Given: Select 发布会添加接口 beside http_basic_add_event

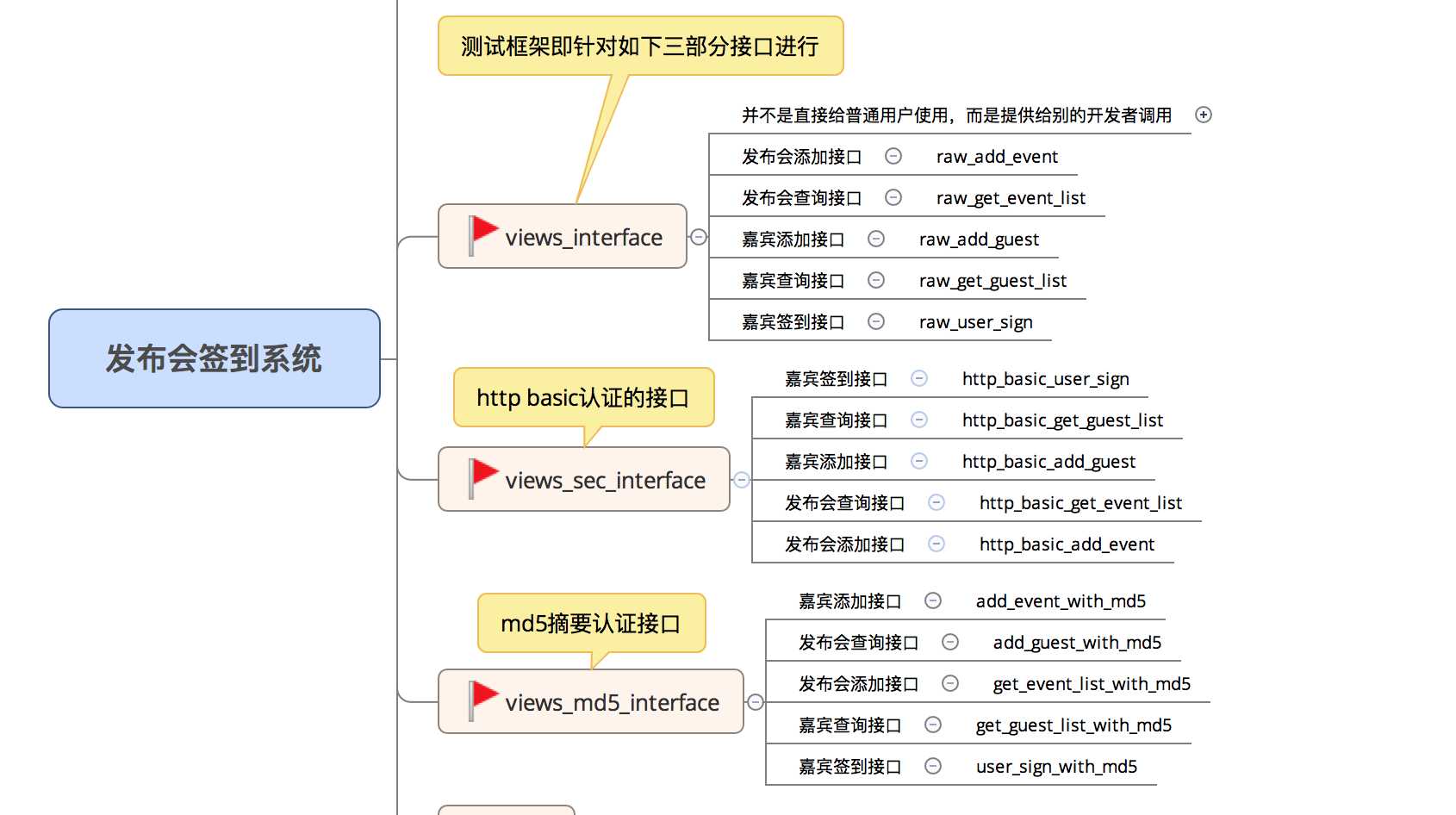Looking at the screenshot, I should [845, 544].
